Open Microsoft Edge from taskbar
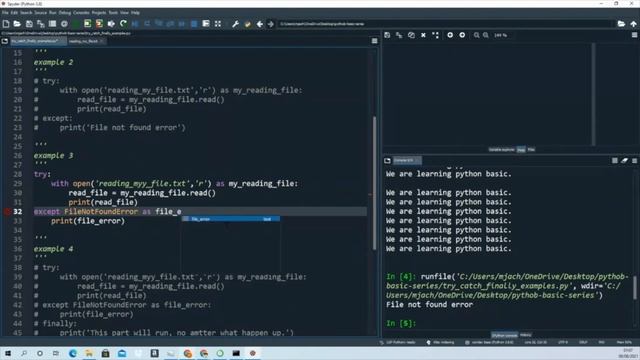This screenshot has width=640, height=360. click(73, 353)
